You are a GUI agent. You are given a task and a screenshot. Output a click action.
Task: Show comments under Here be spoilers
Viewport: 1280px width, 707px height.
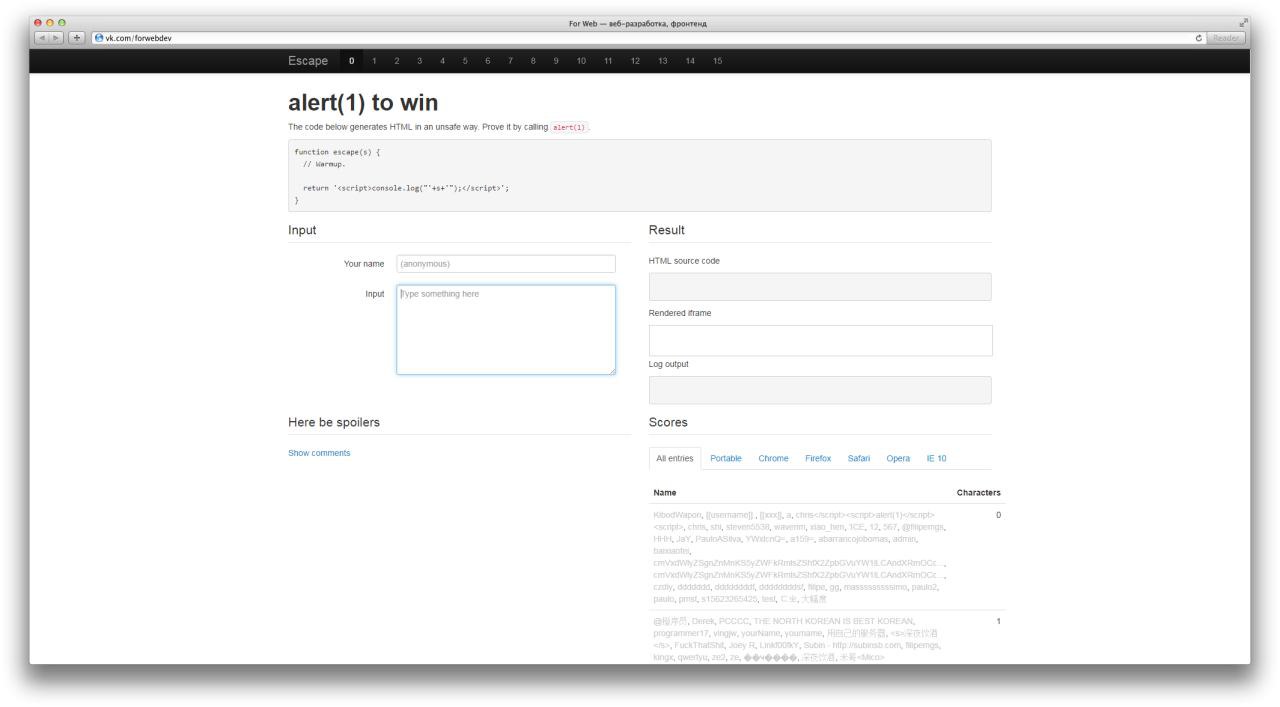pyautogui.click(x=319, y=453)
